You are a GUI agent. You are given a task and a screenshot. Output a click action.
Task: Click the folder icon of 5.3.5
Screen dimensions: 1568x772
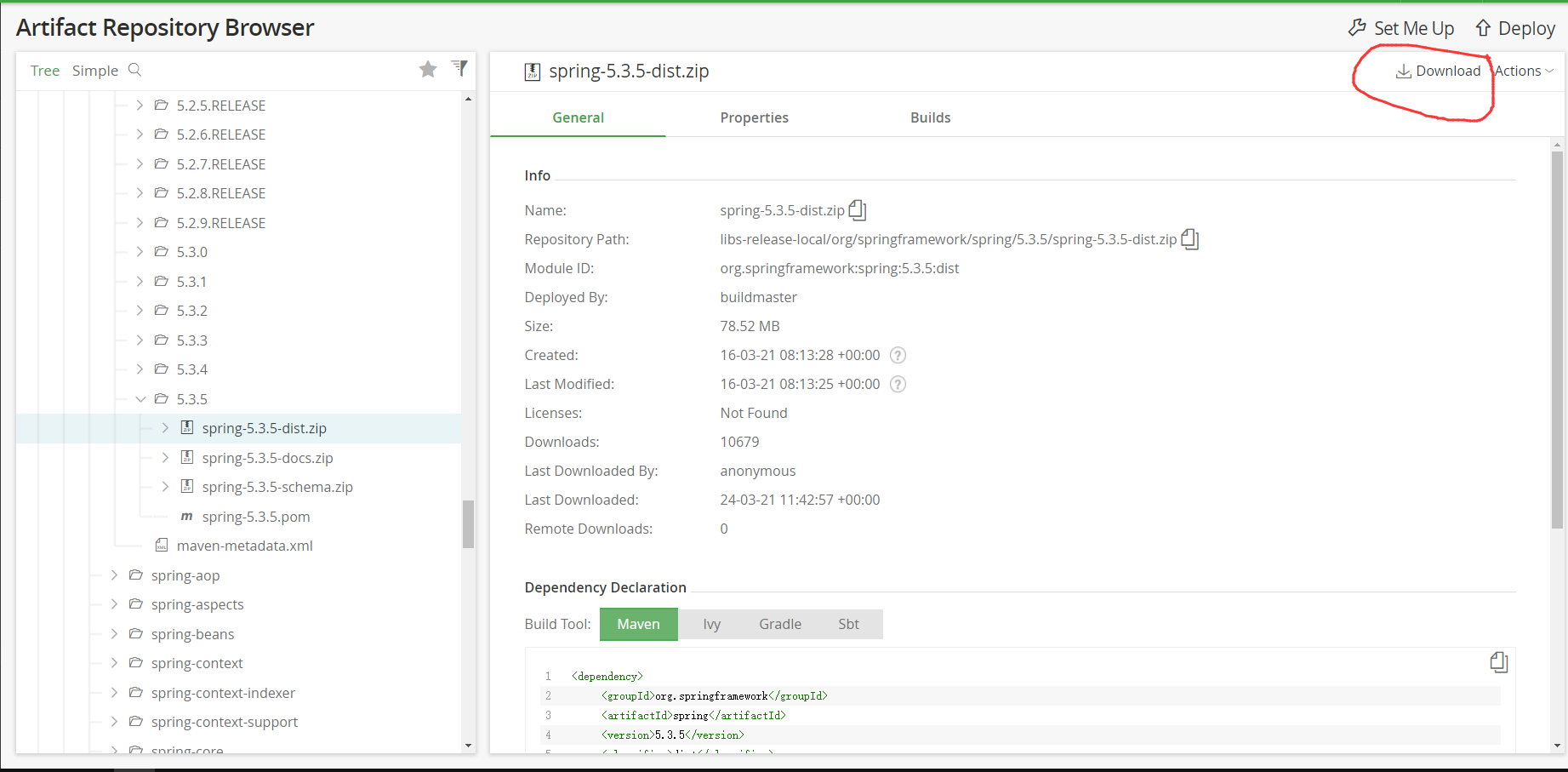162,398
